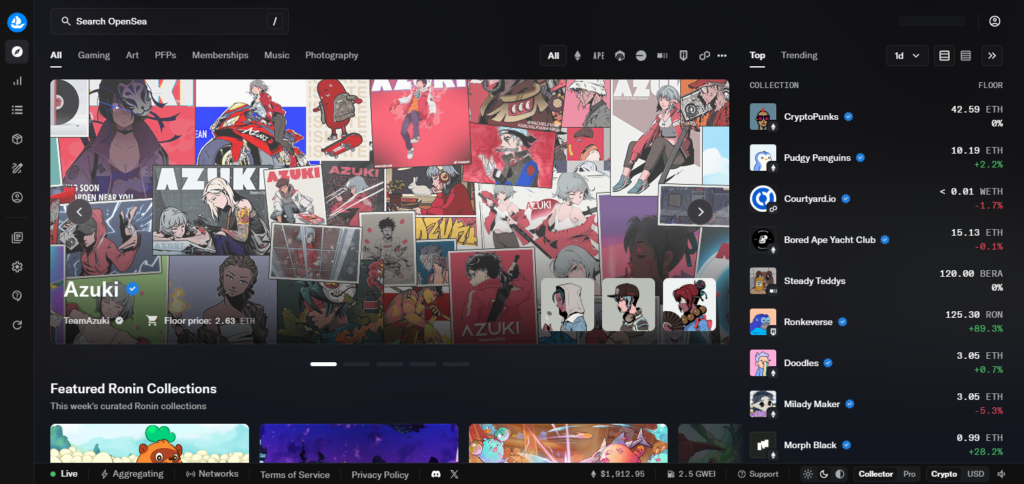Click Support in the footer

click(x=758, y=474)
